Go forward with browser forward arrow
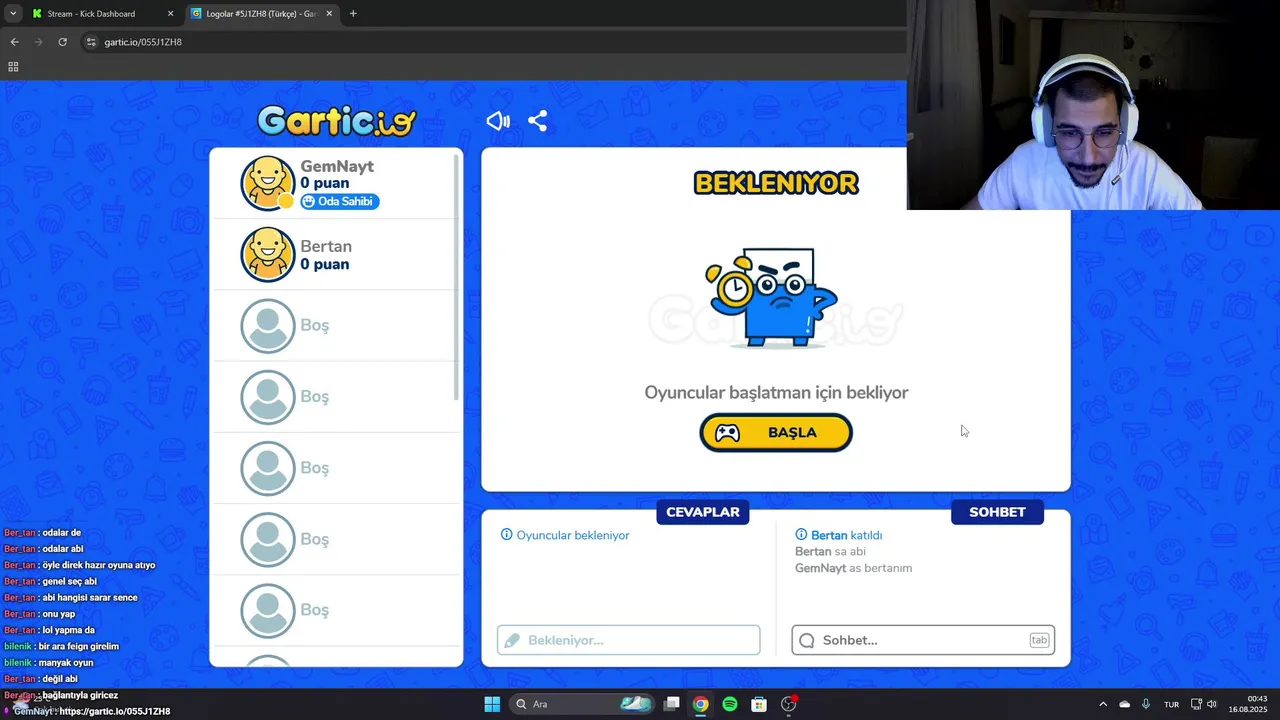The width and height of the screenshot is (1280, 720). [x=38, y=42]
